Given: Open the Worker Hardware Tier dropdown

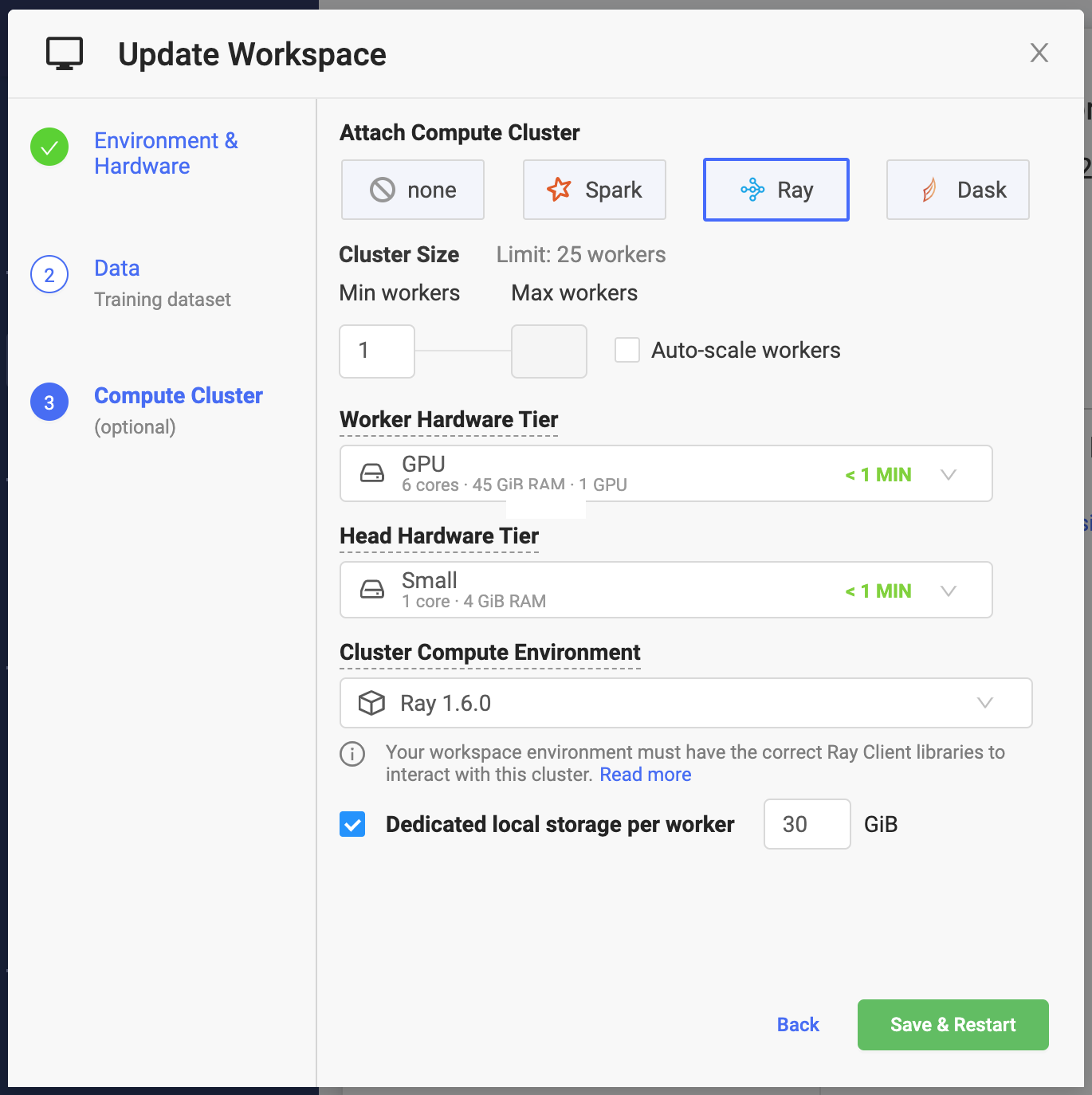Looking at the screenshot, I should tap(666, 473).
